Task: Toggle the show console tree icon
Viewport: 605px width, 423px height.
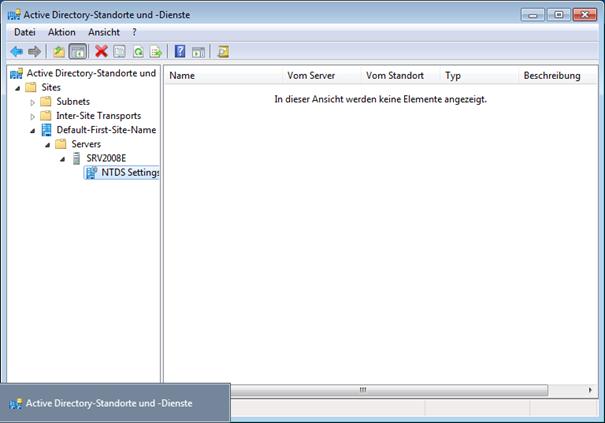Action: tap(78, 51)
